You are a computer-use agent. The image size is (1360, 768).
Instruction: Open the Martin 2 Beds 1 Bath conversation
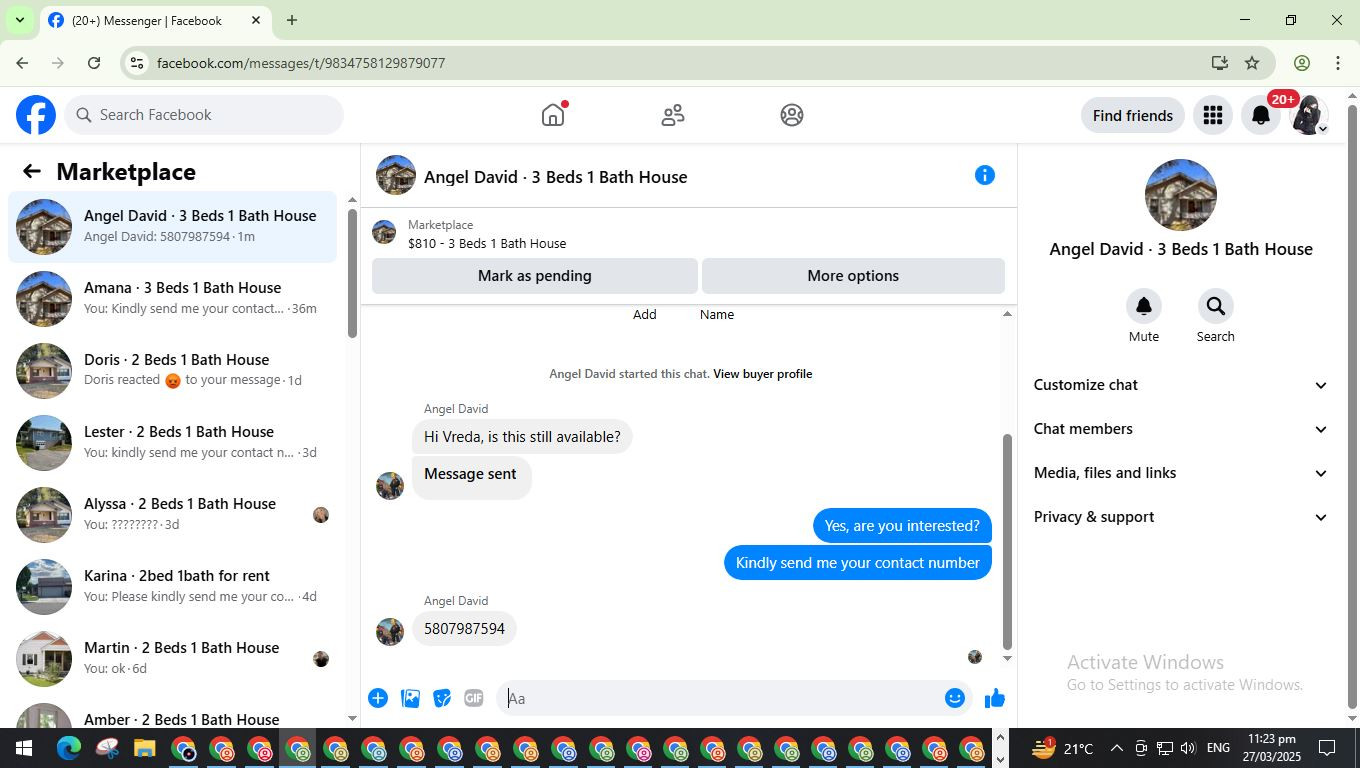(172, 659)
